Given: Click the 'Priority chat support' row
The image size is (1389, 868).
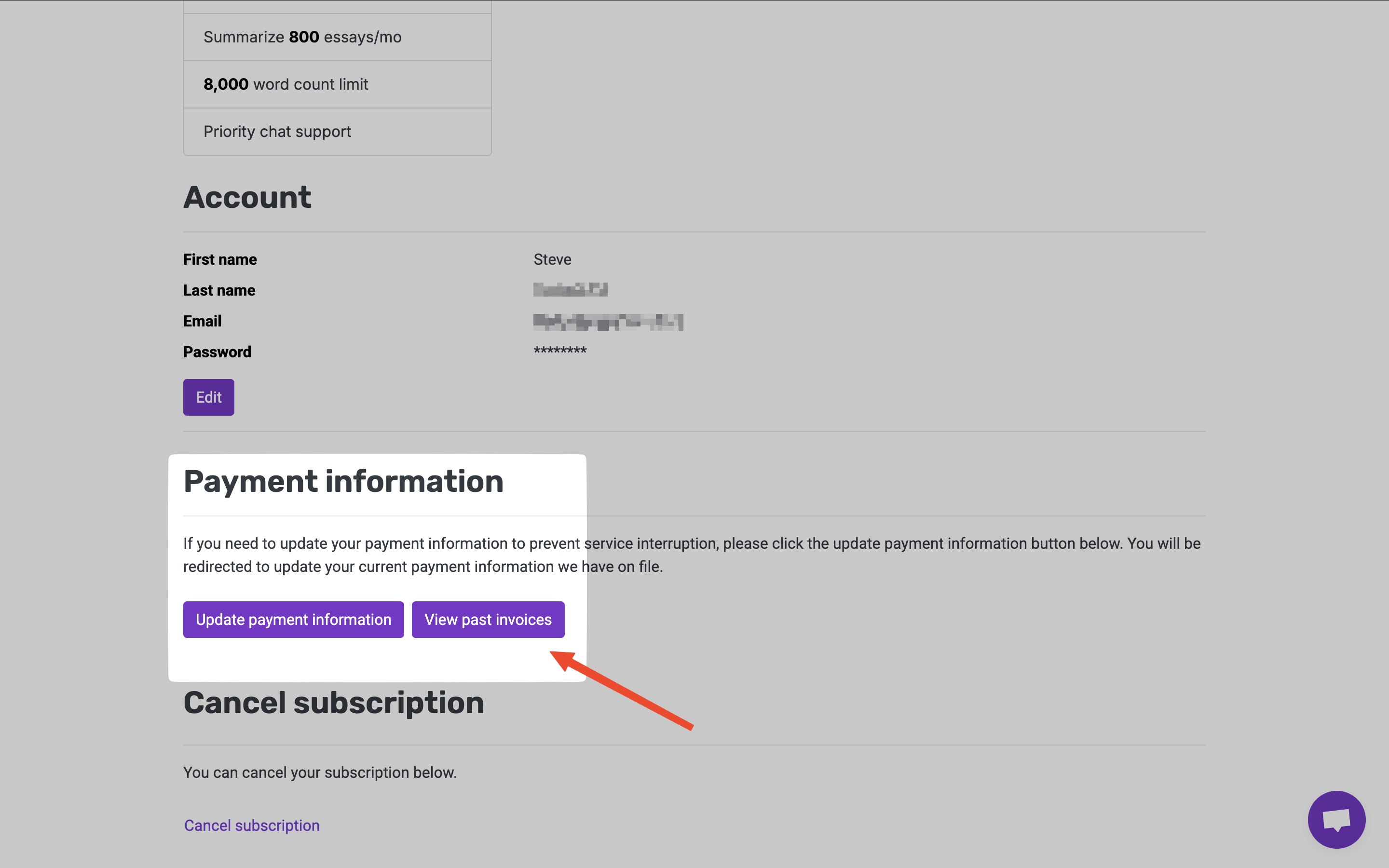Looking at the screenshot, I should (277, 132).
